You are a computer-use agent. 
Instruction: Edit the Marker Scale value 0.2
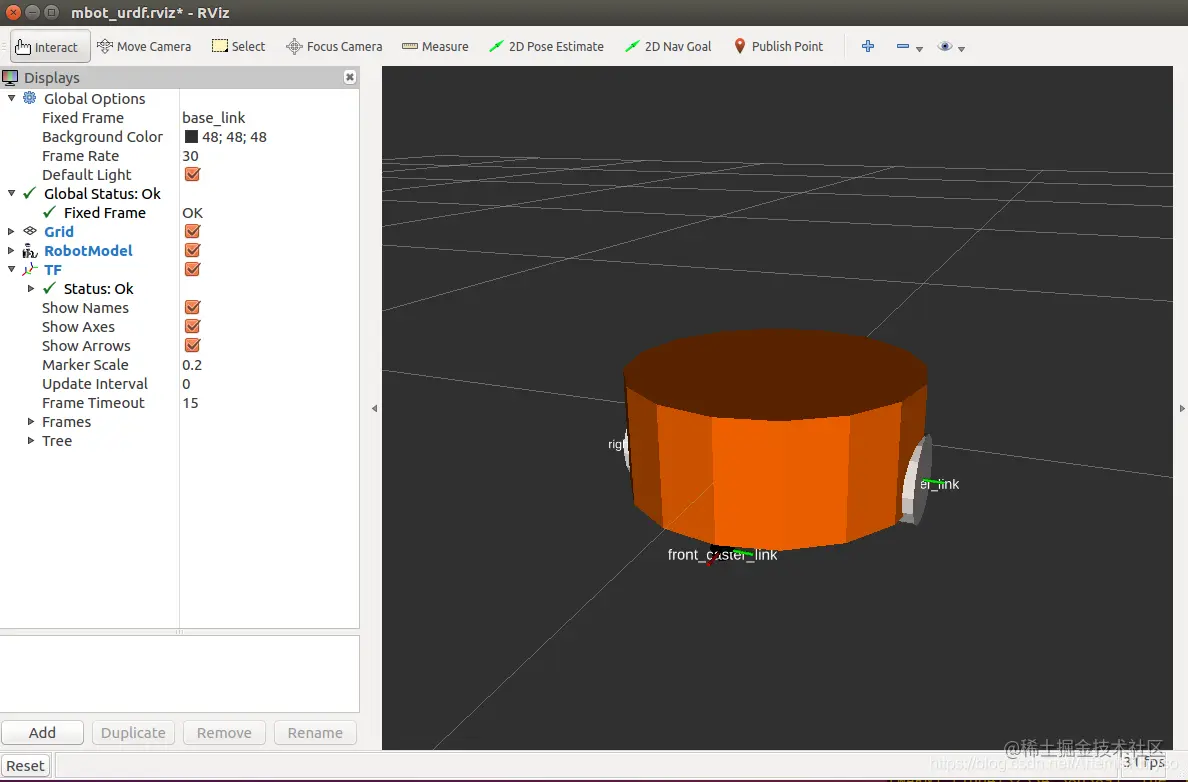coord(192,364)
